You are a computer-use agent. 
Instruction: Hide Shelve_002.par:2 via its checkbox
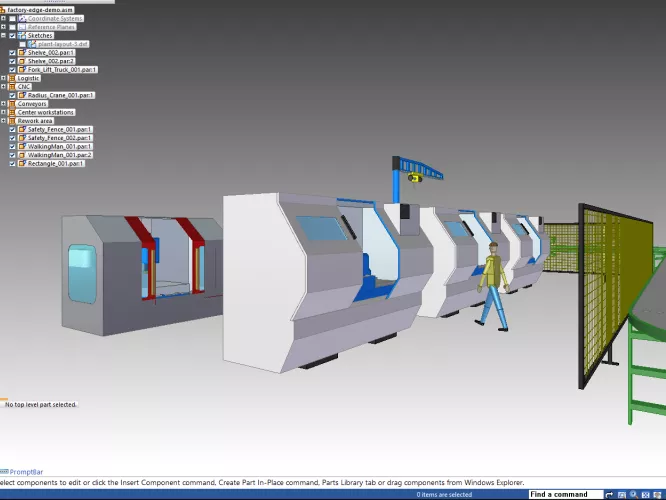[12, 61]
